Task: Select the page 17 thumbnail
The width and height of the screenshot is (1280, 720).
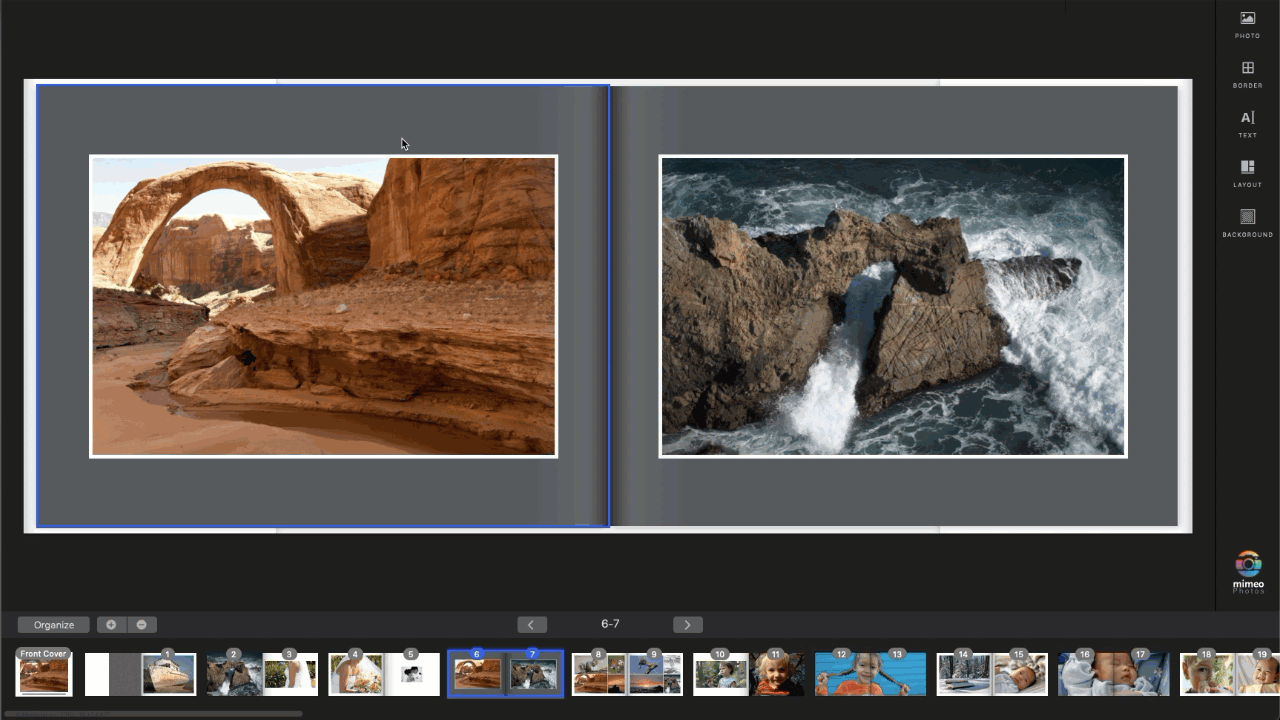Action: [x=1143, y=674]
